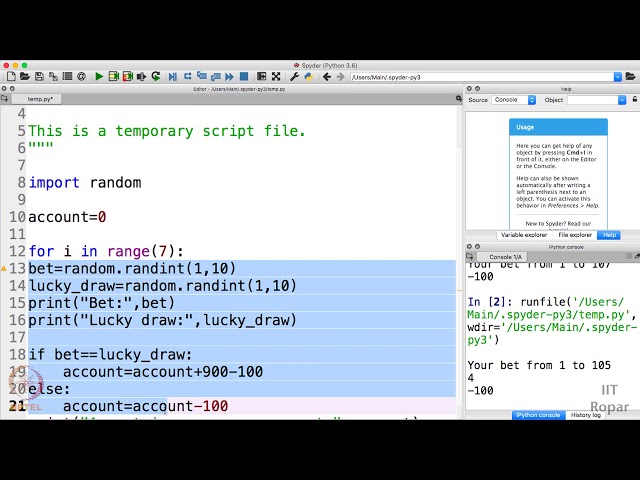This screenshot has height=480, width=640.
Task: Save the current file
Action: [39, 76]
